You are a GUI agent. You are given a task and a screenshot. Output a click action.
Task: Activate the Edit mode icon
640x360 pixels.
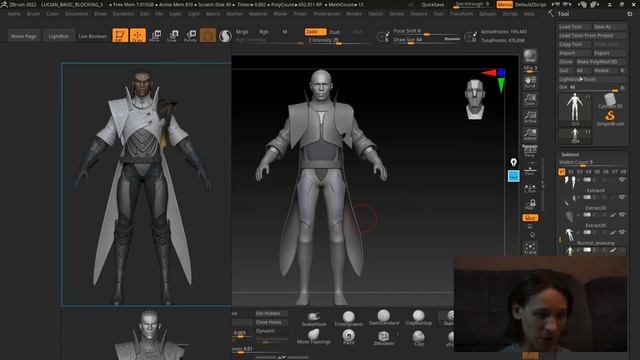[120, 35]
